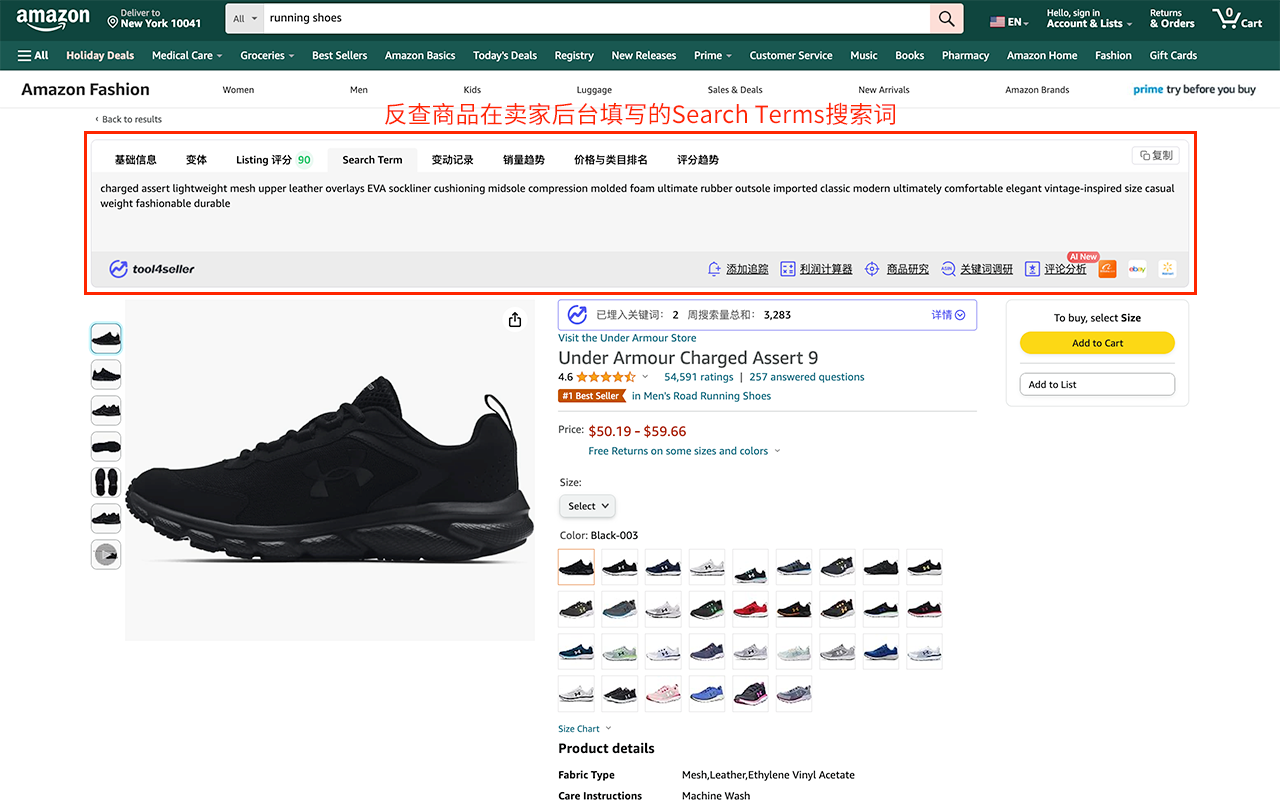Click the 添加追踪 bell icon
This screenshot has height=800, width=1280.
[x=714, y=269]
